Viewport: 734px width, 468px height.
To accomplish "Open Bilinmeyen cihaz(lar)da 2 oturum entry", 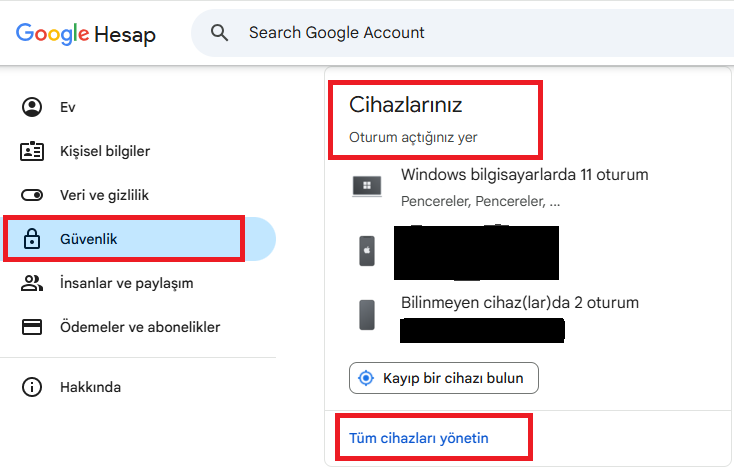I will coord(519,303).
